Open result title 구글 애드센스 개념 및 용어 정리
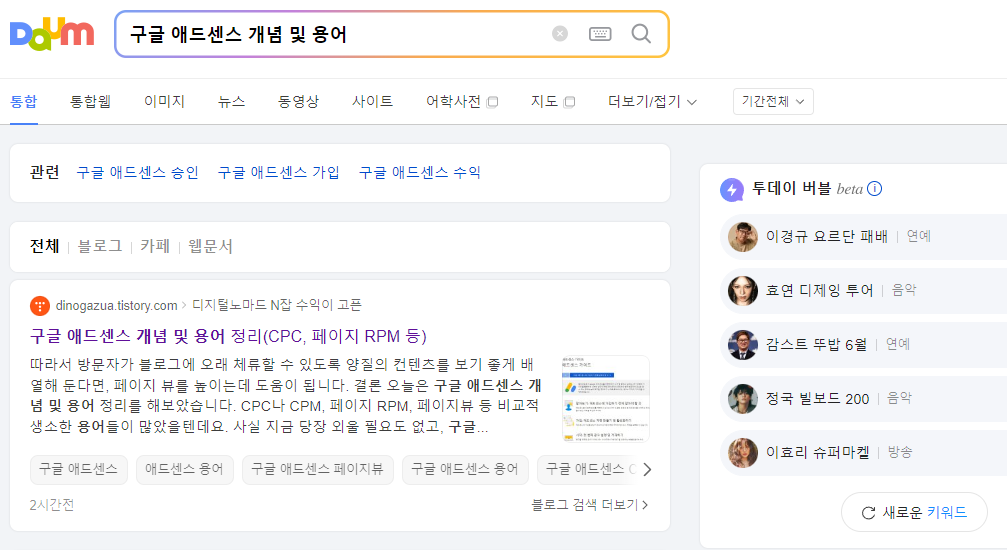The width and height of the screenshot is (1007, 550). click(x=228, y=336)
